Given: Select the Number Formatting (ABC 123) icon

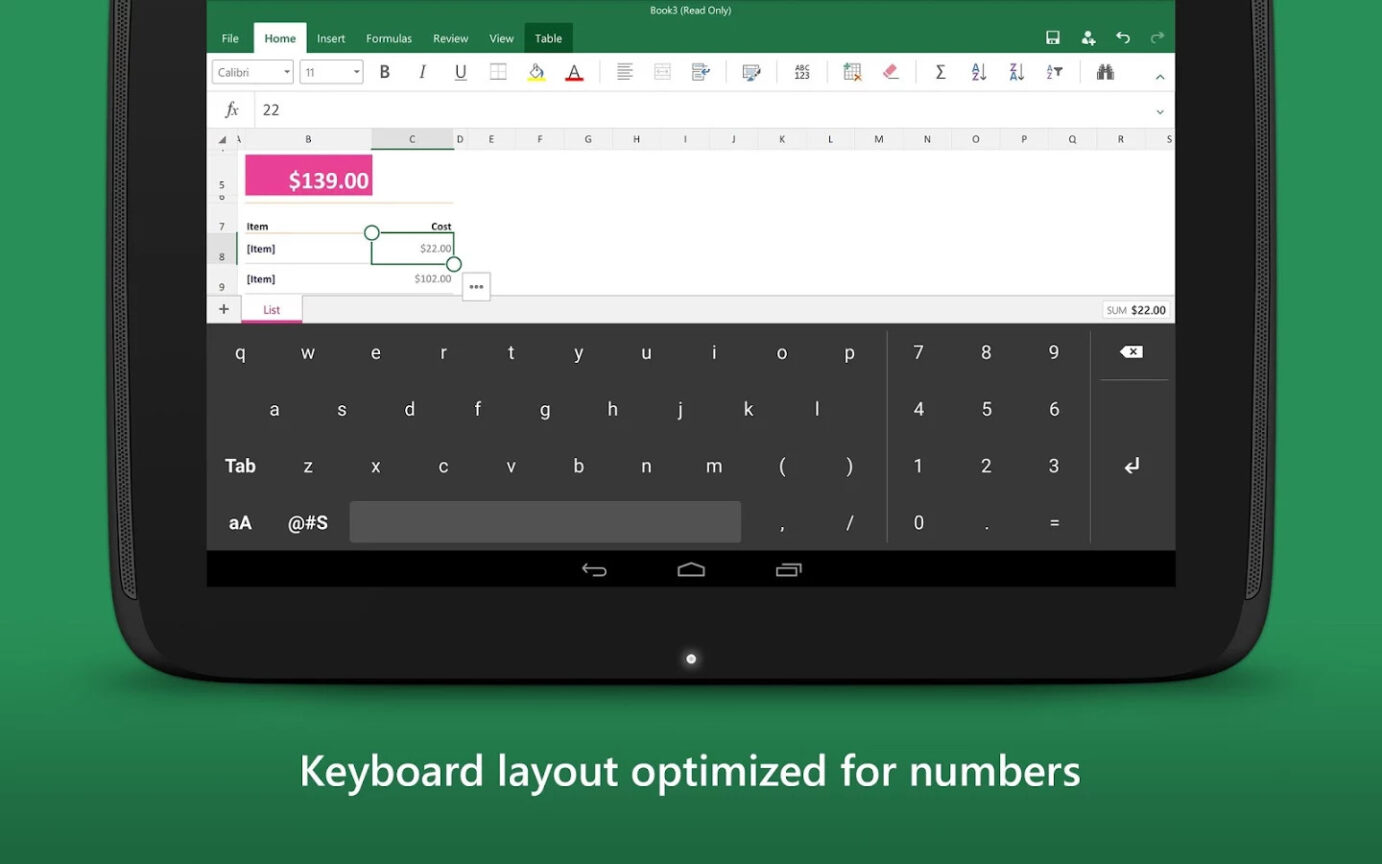Looking at the screenshot, I should coord(802,71).
